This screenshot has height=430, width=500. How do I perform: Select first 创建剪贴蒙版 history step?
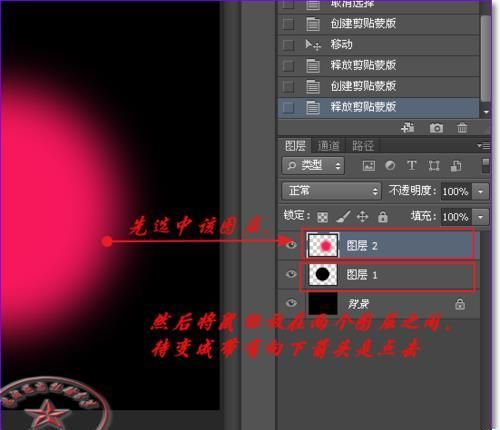[379, 24]
